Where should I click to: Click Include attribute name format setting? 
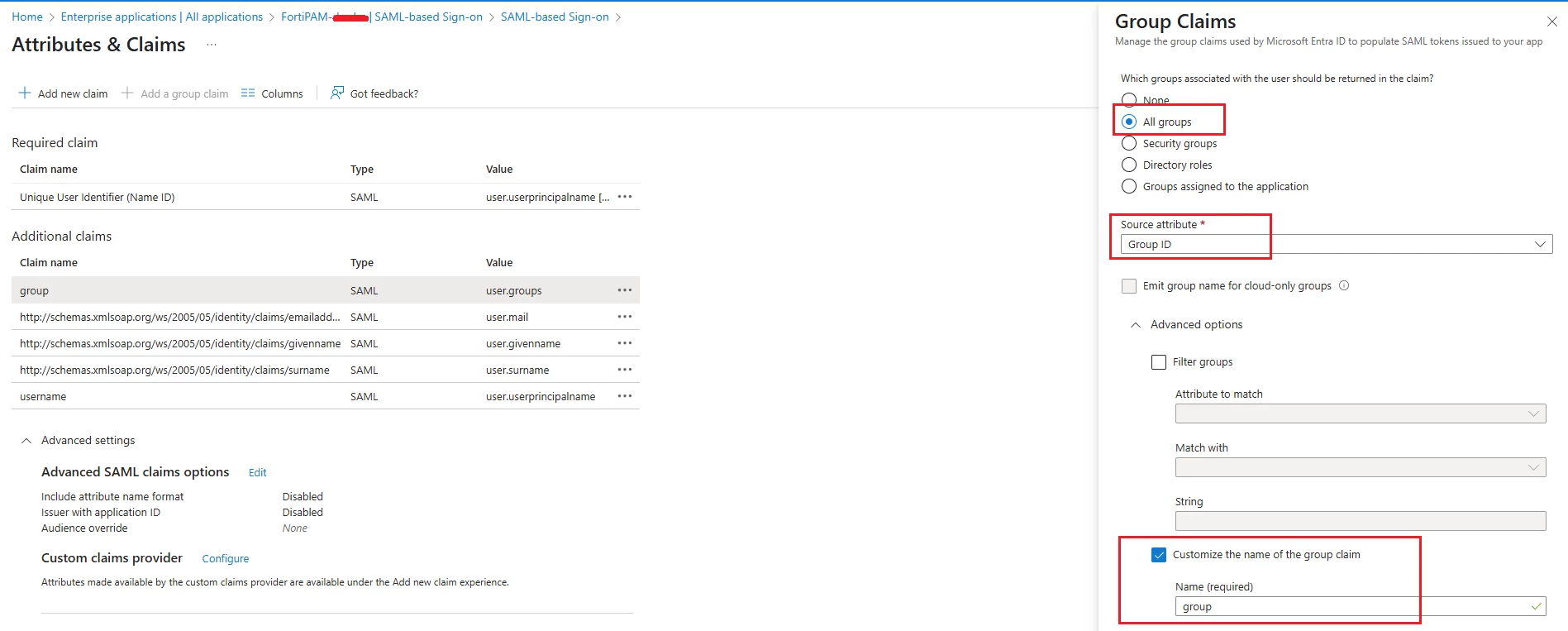pyautogui.click(x=112, y=496)
